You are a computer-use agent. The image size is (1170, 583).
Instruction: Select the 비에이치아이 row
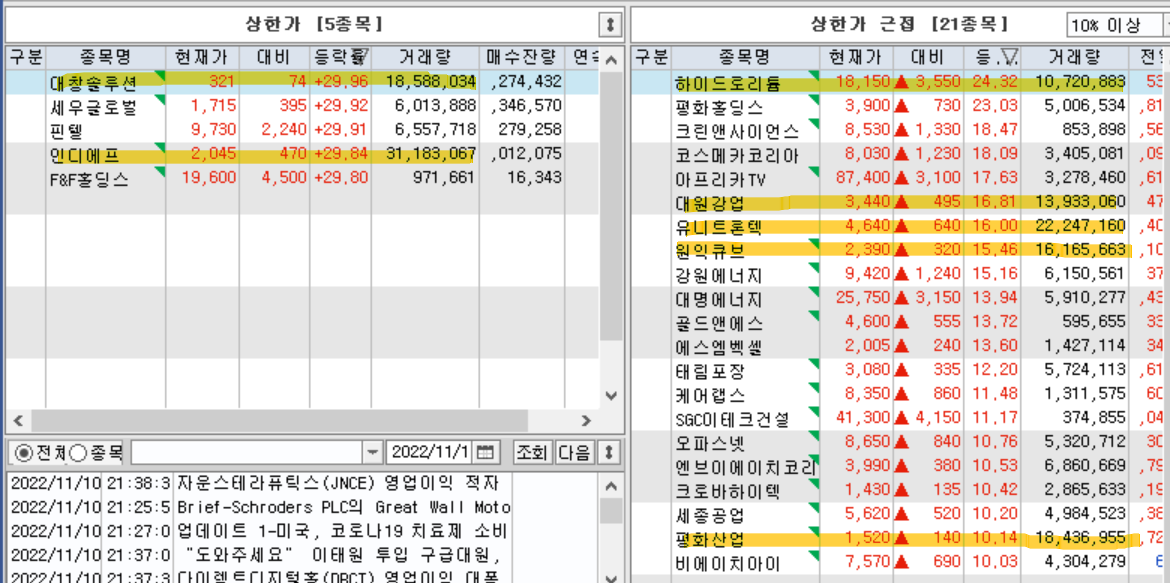(900, 562)
